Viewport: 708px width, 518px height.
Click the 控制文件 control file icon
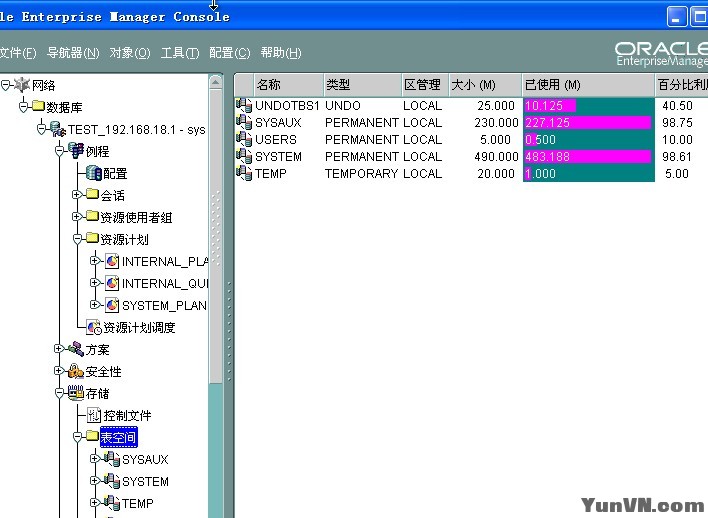tap(94, 415)
